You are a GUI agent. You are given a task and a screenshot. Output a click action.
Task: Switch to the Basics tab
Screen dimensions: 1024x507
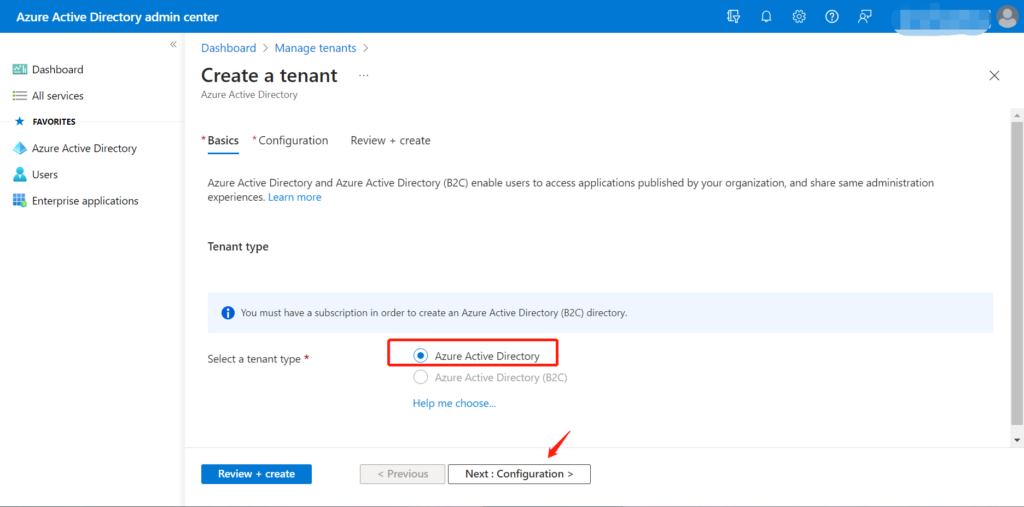(x=223, y=140)
